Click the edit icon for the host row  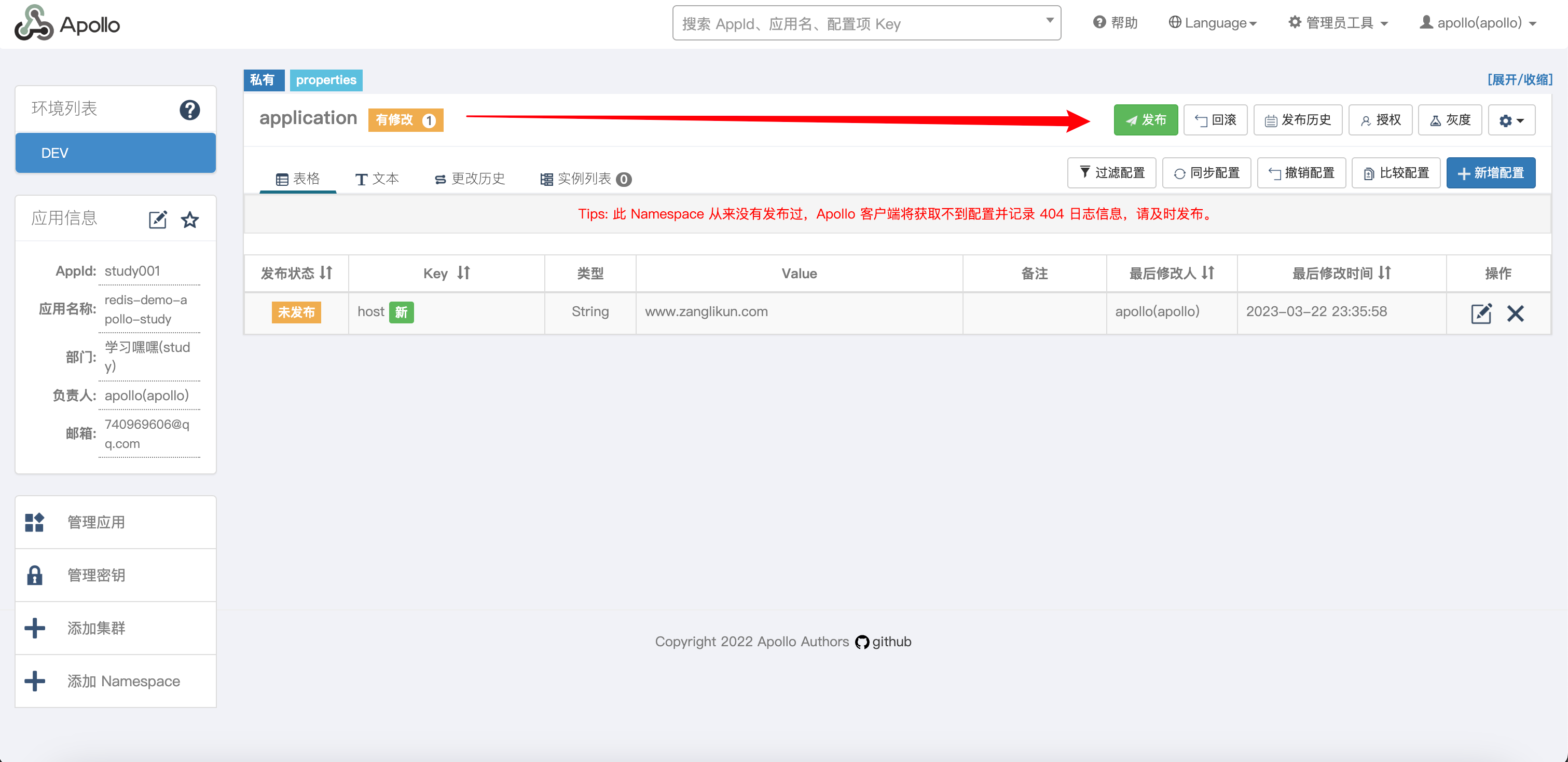tap(1480, 313)
